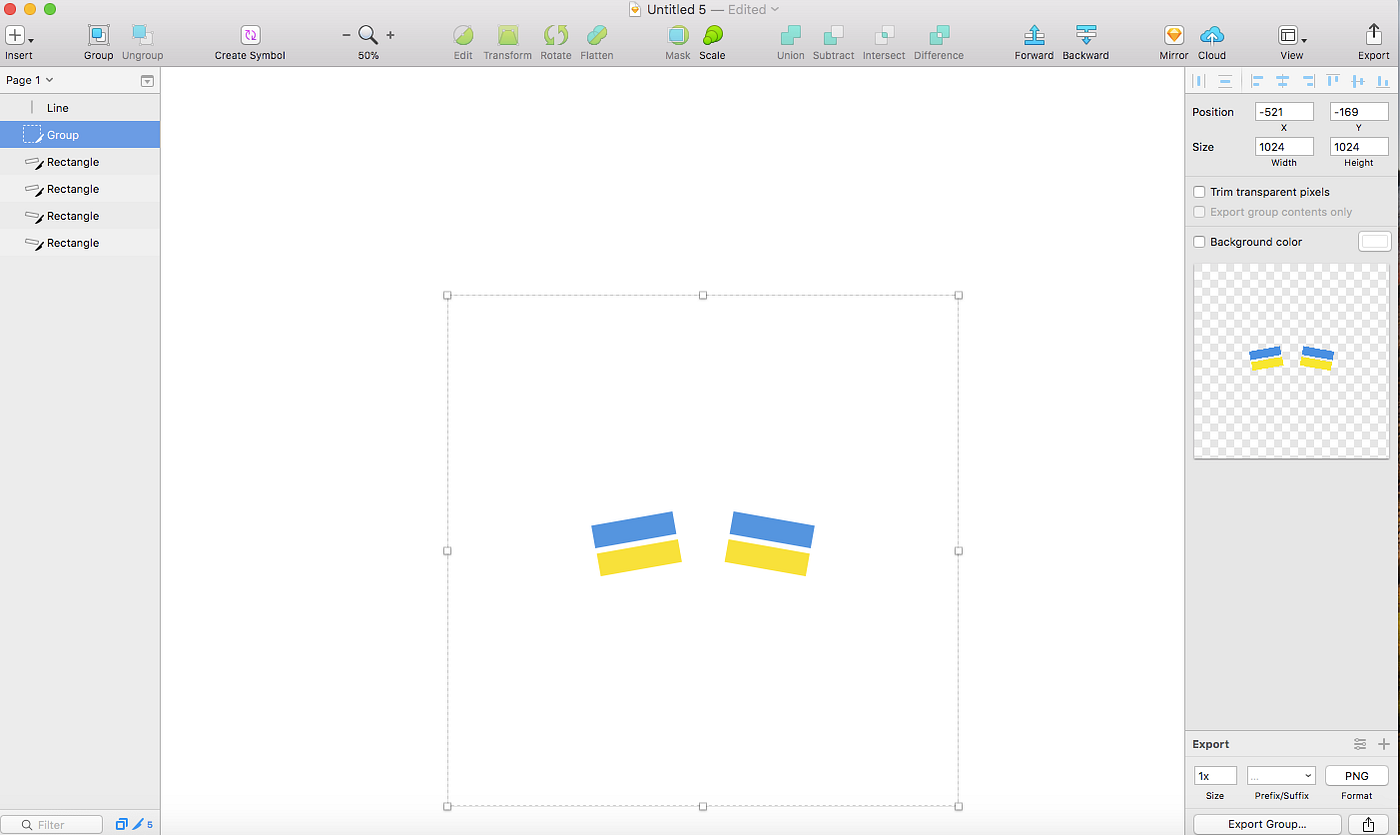Click the background color swatch
The height and width of the screenshot is (835, 1400).
[1375, 241]
